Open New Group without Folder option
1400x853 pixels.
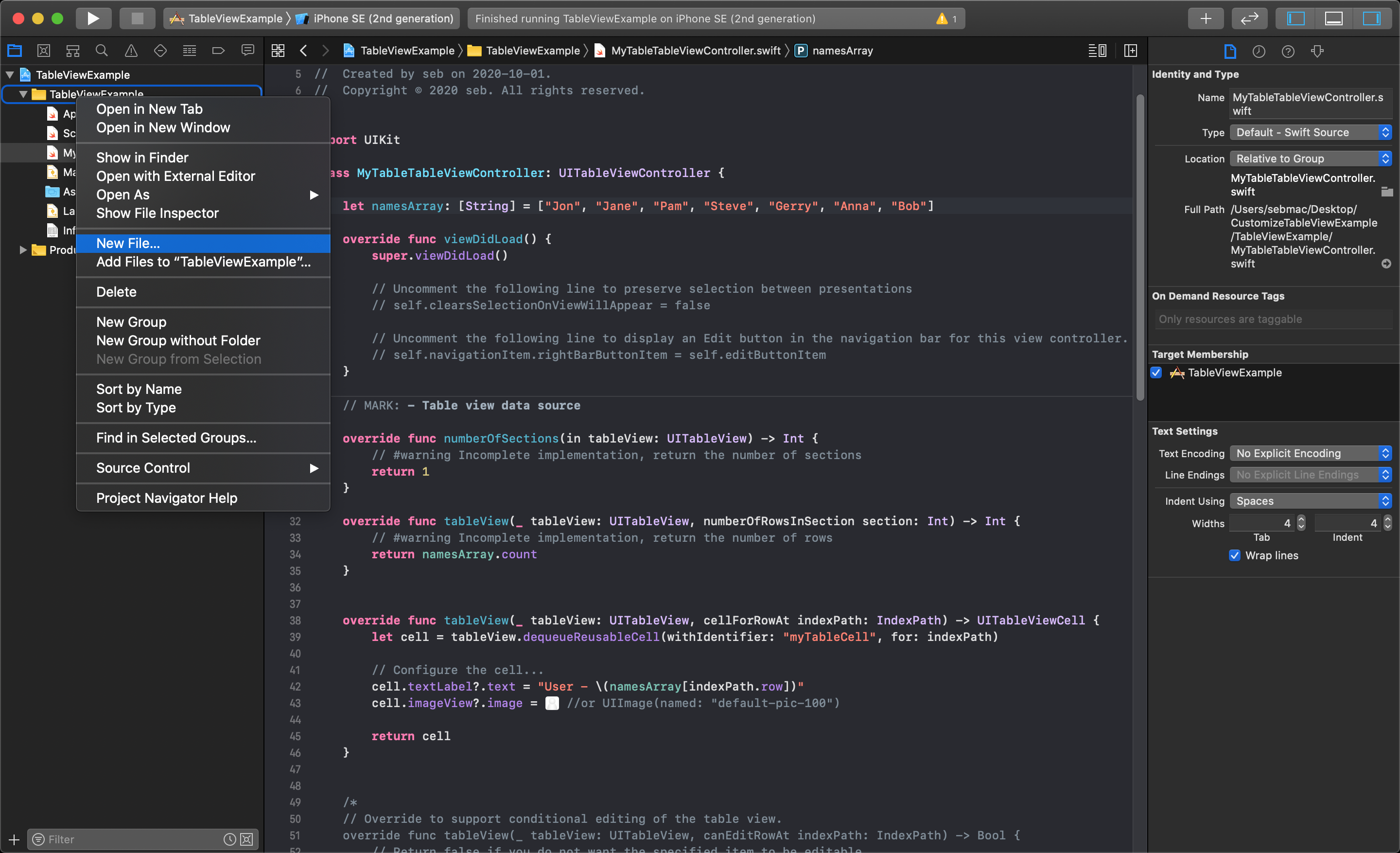point(178,340)
